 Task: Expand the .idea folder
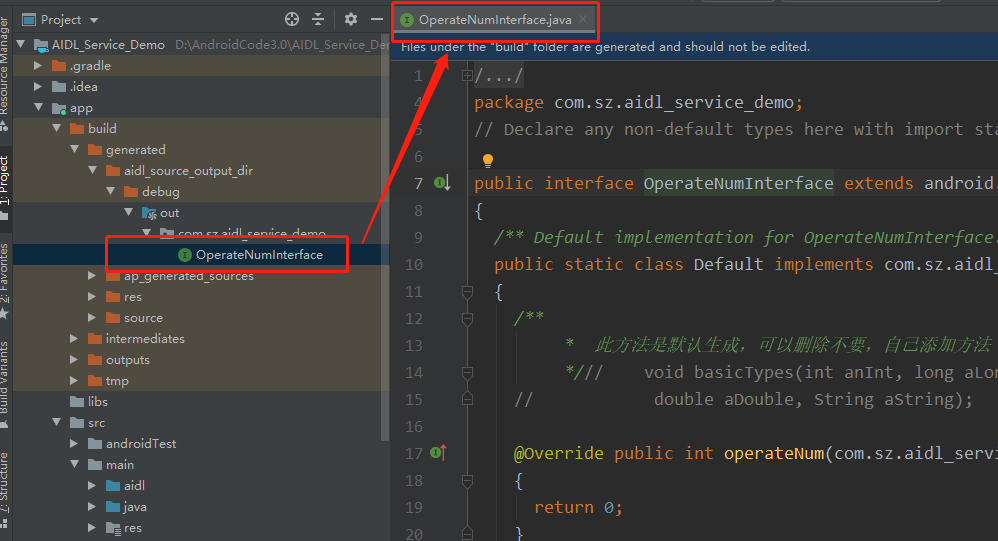[x=38, y=87]
